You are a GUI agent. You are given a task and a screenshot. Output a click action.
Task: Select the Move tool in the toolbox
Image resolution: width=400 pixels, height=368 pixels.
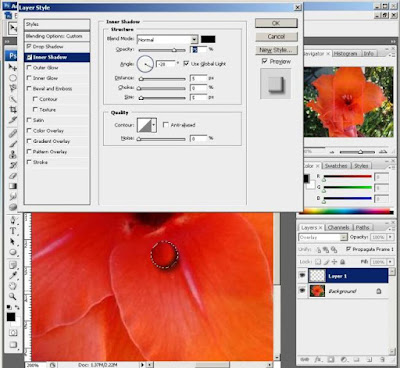pos(13,67)
